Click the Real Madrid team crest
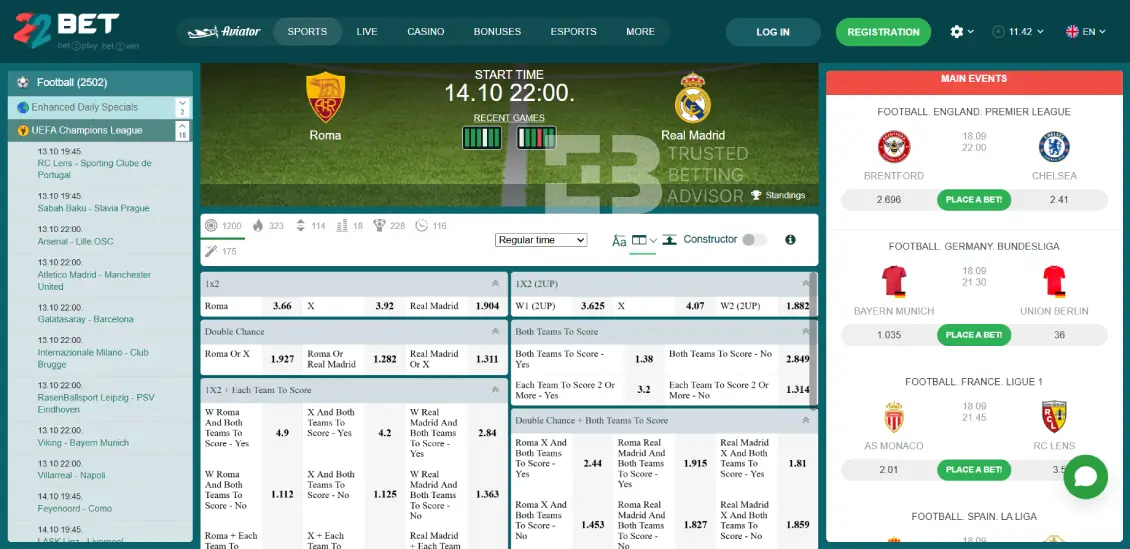The width and height of the screenshot is (1130, 549). [x=693, y=97]
